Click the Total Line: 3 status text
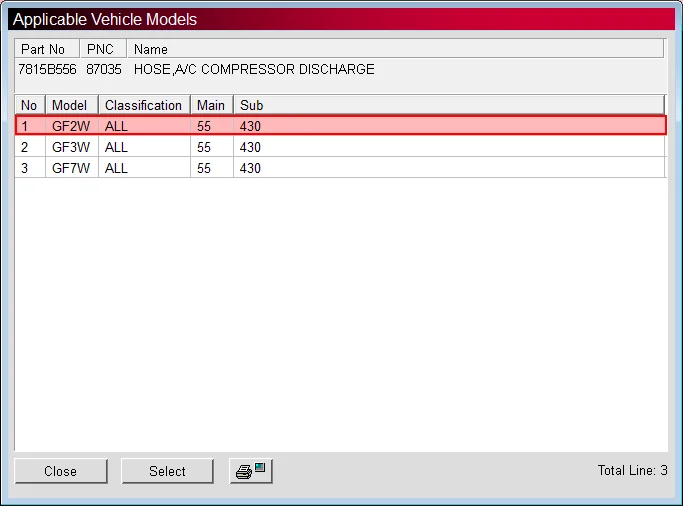Image resolution: width=683 pixels, height=506 pixels. (x=632, y=470)
